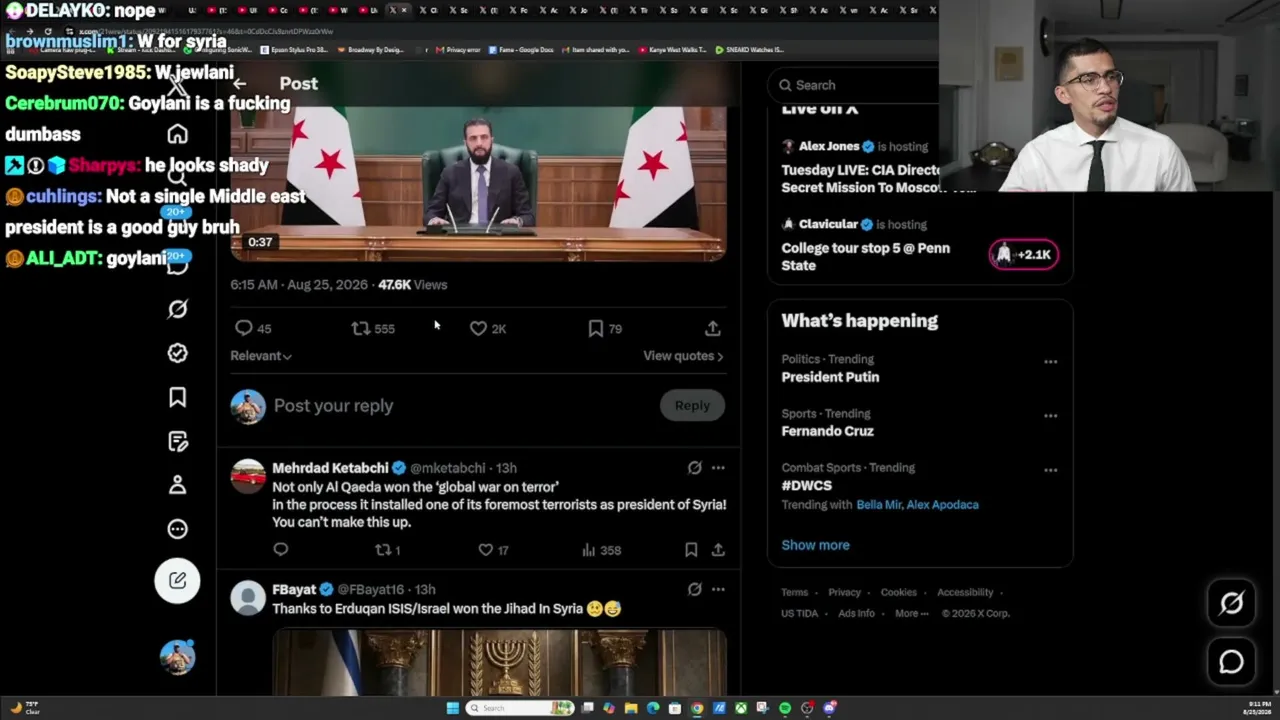Image resolution: width=1280 pixels, height=720 pixels.
Task: Open the floating Messages chat button
Action: point(1231,662)
